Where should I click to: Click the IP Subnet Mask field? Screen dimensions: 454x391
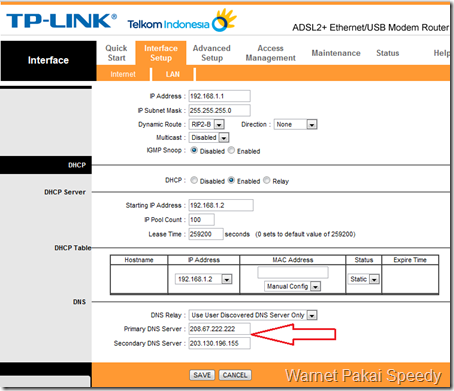219,110
